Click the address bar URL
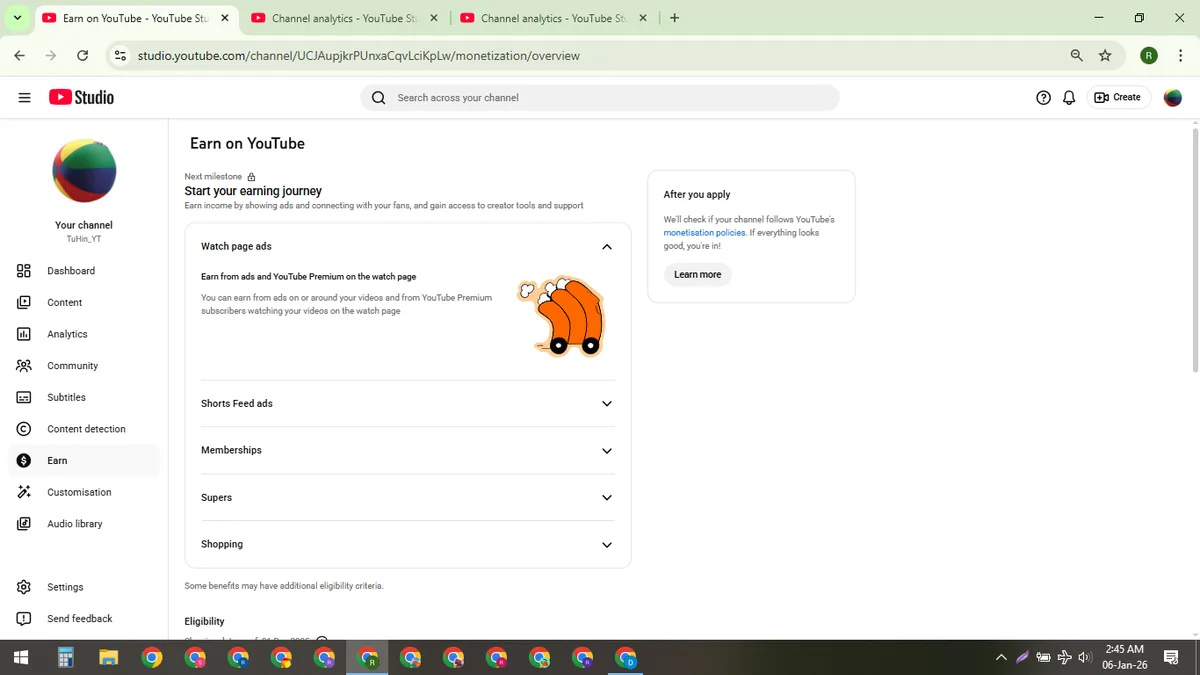The width and height of the screenshot is (1200, 675). 359,56
